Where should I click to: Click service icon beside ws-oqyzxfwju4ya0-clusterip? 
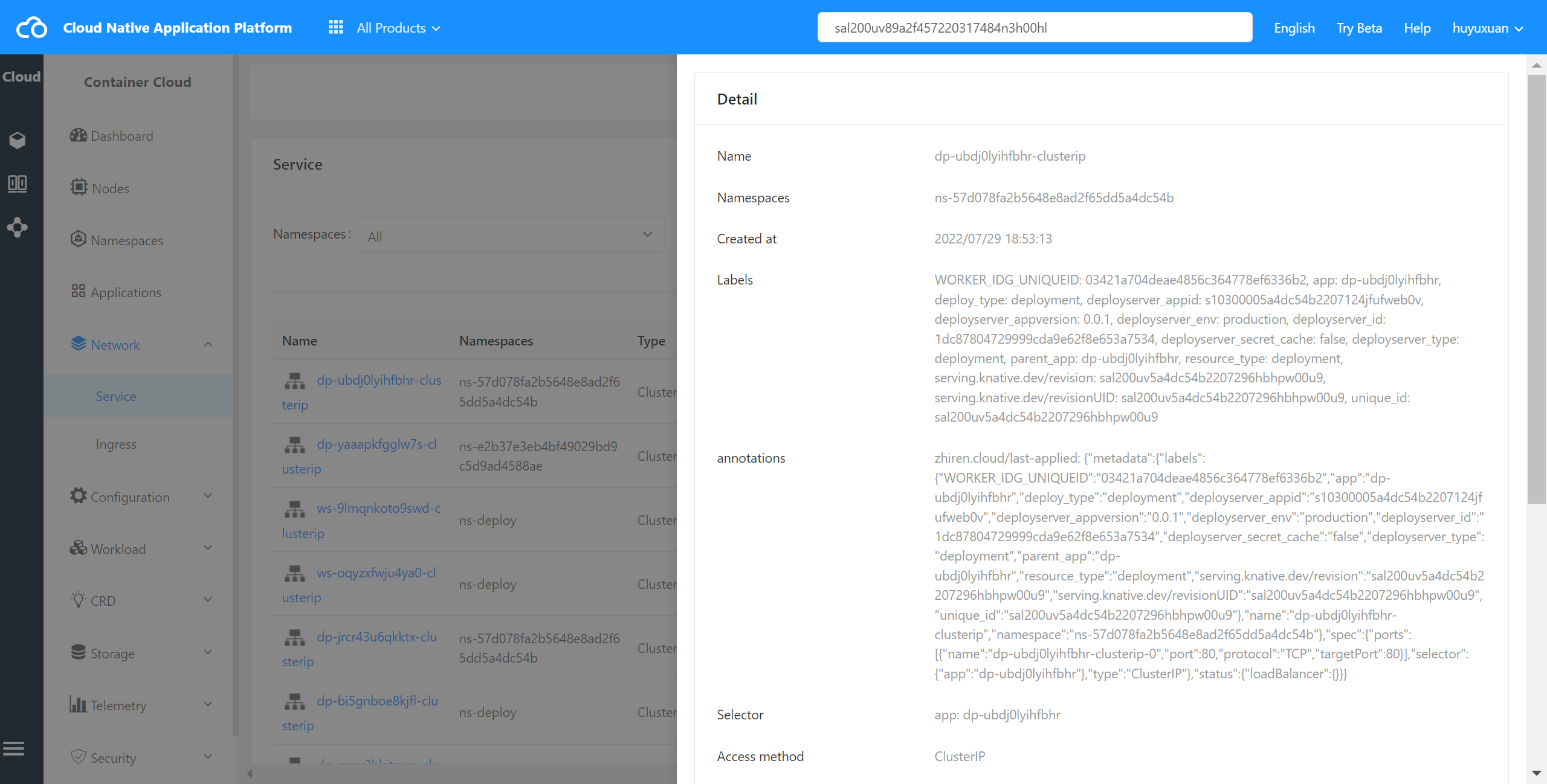[x=295, y=574]
